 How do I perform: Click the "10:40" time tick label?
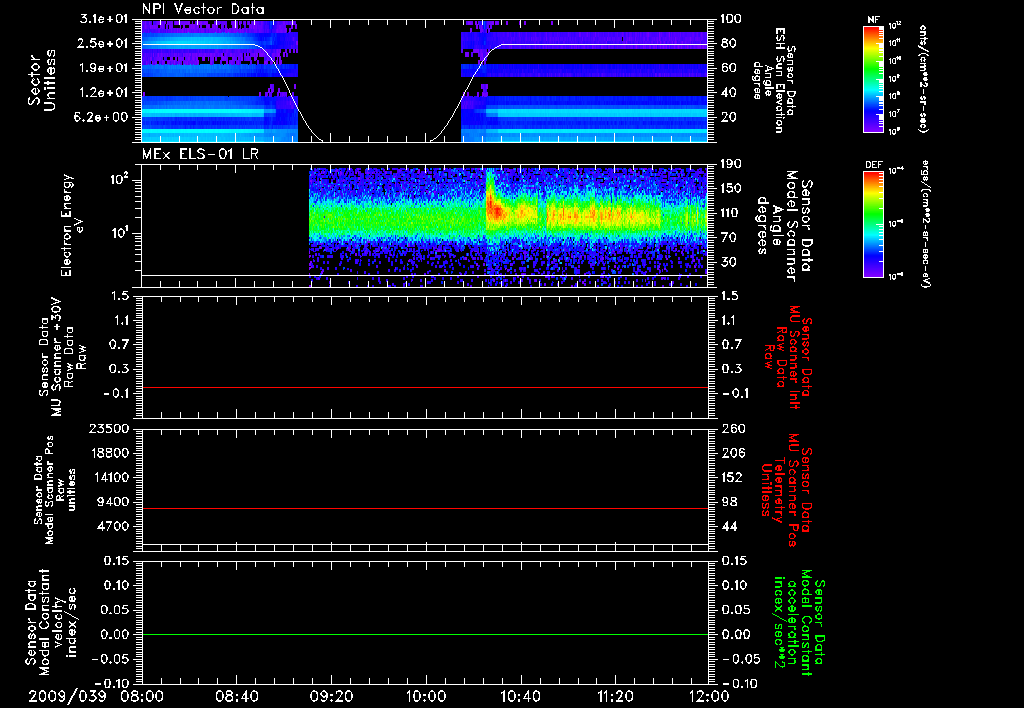[x=520, y=696]
